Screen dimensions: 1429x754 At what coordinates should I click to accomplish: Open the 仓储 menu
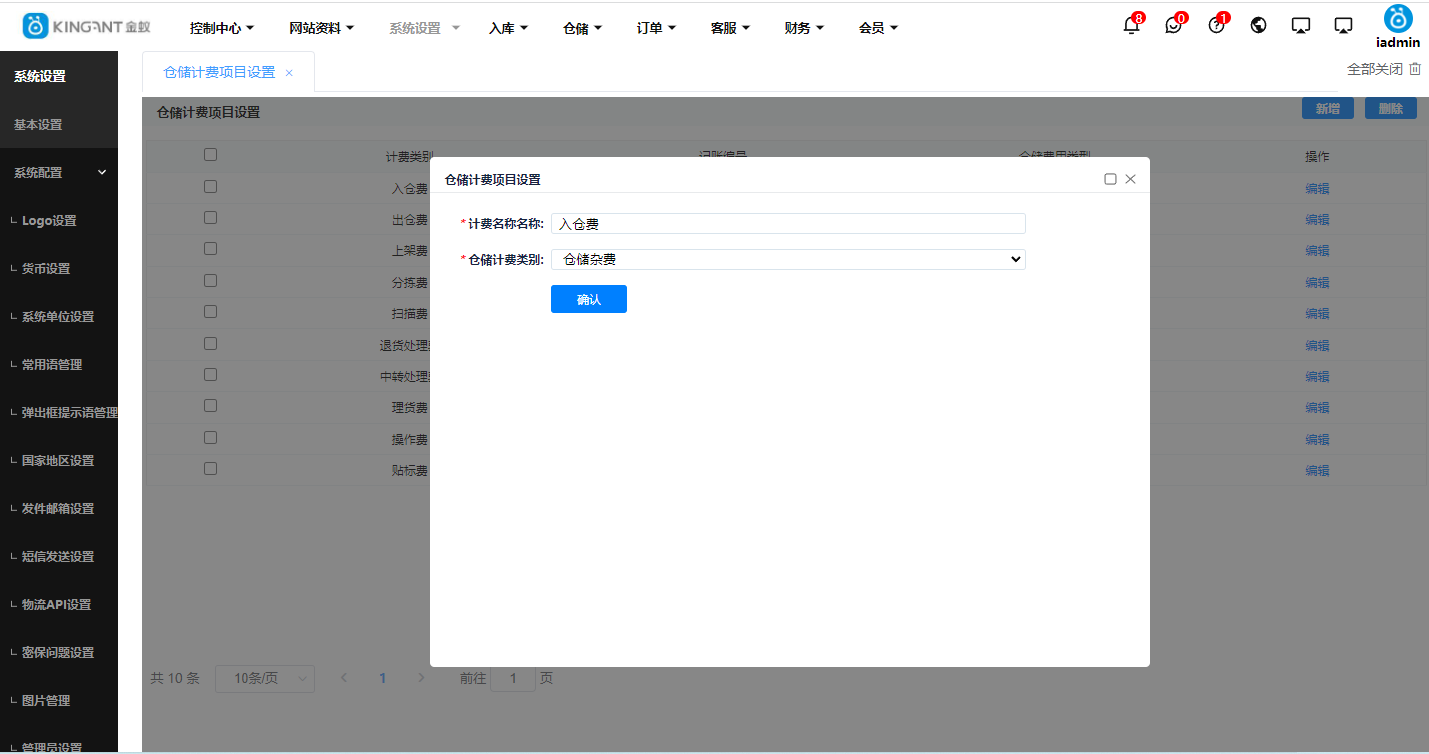pyautogui.click(x=582, y=27)
